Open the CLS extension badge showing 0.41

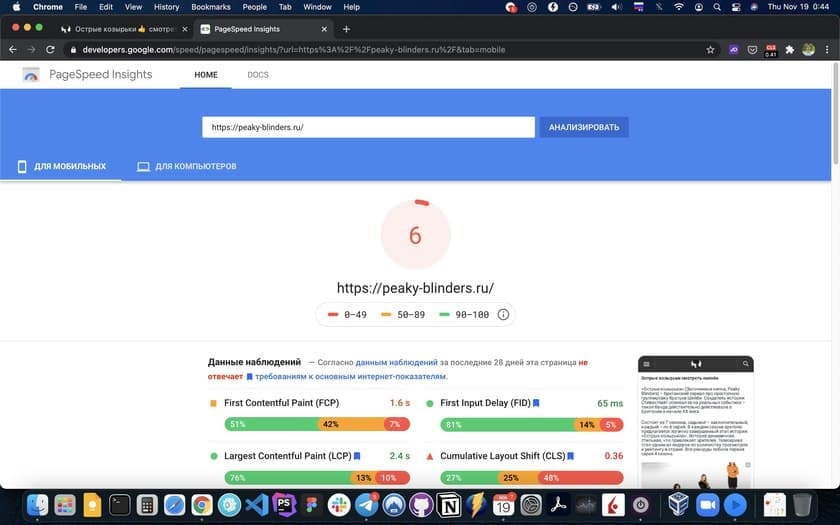771,50
